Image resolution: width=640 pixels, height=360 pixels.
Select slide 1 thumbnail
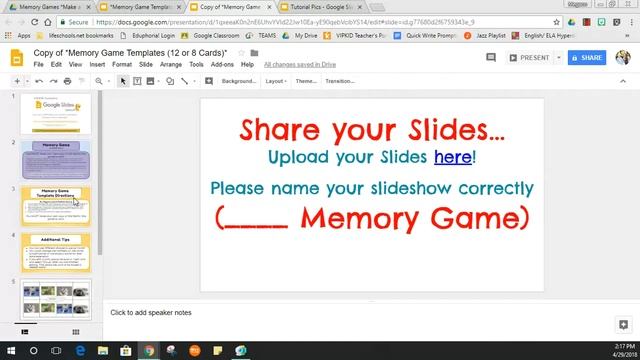coord(56,114)
